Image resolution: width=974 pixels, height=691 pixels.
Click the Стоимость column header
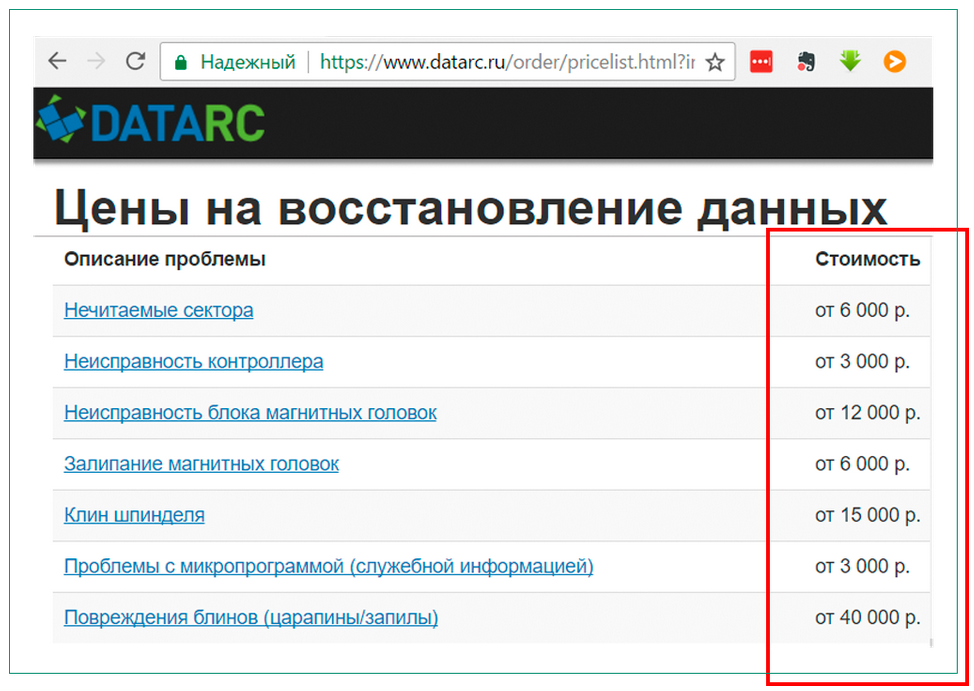click(x=866, y=258)
